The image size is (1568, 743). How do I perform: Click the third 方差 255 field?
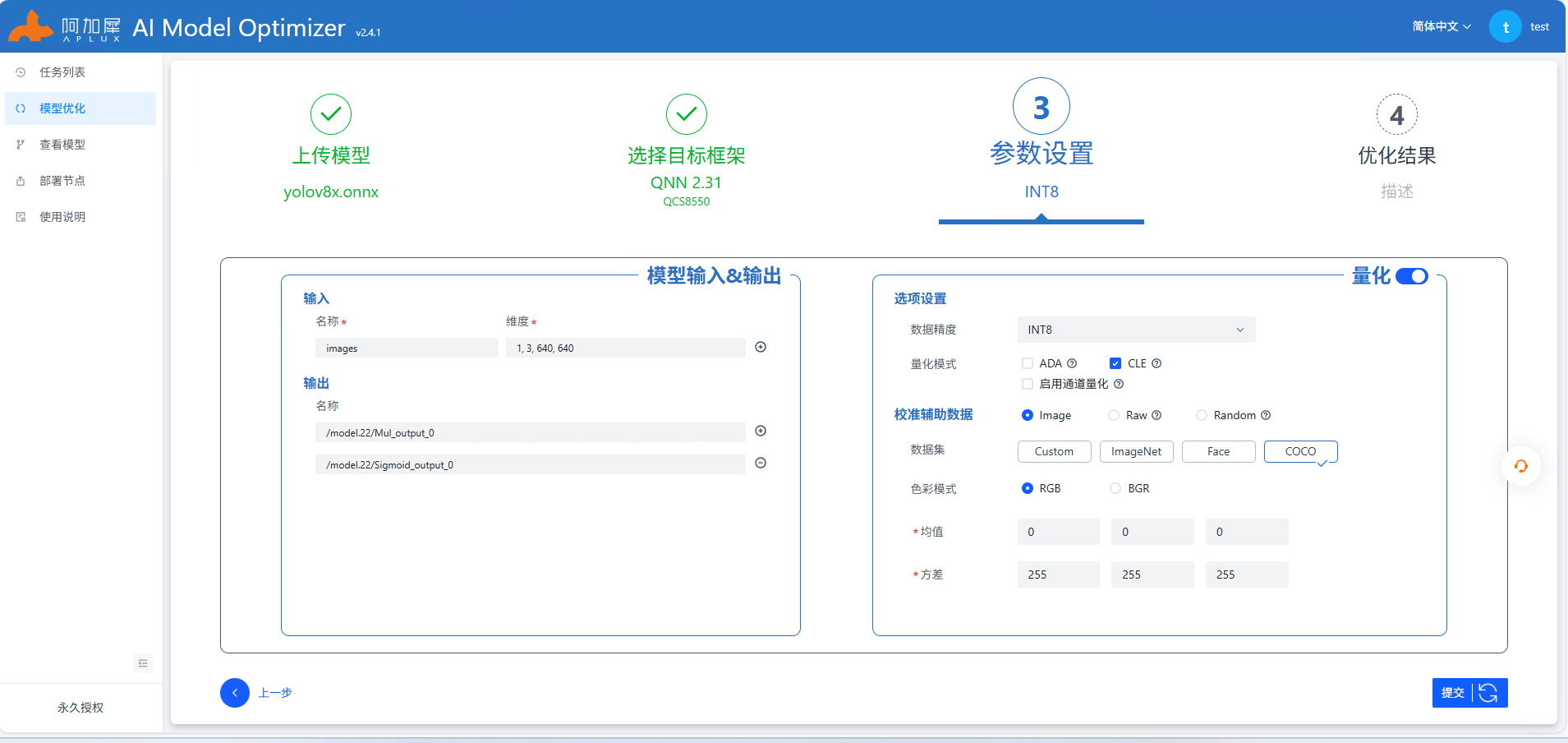[1247, 575]
